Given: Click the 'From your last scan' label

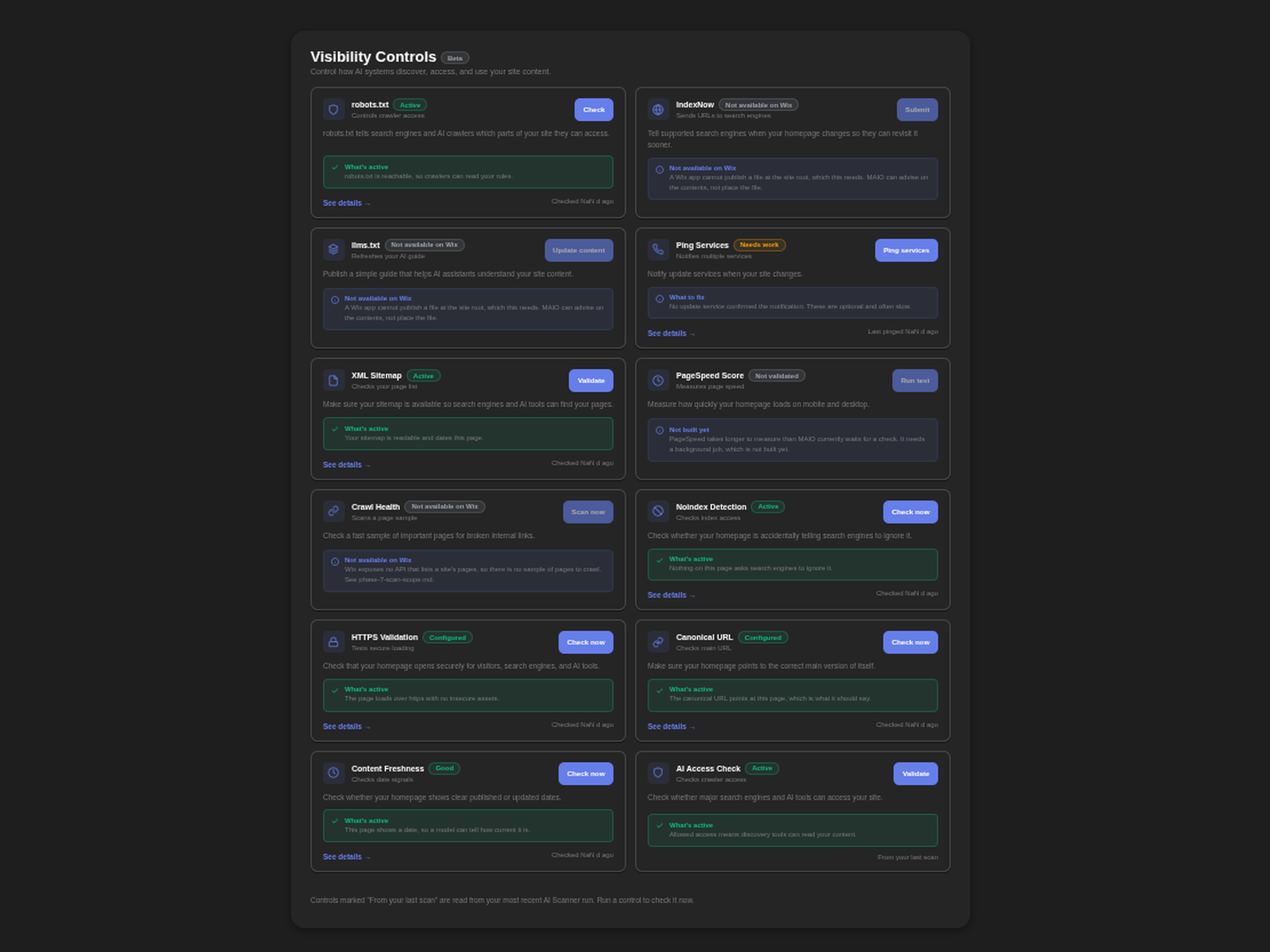Looking at the screenshot, I should (908, 858).
